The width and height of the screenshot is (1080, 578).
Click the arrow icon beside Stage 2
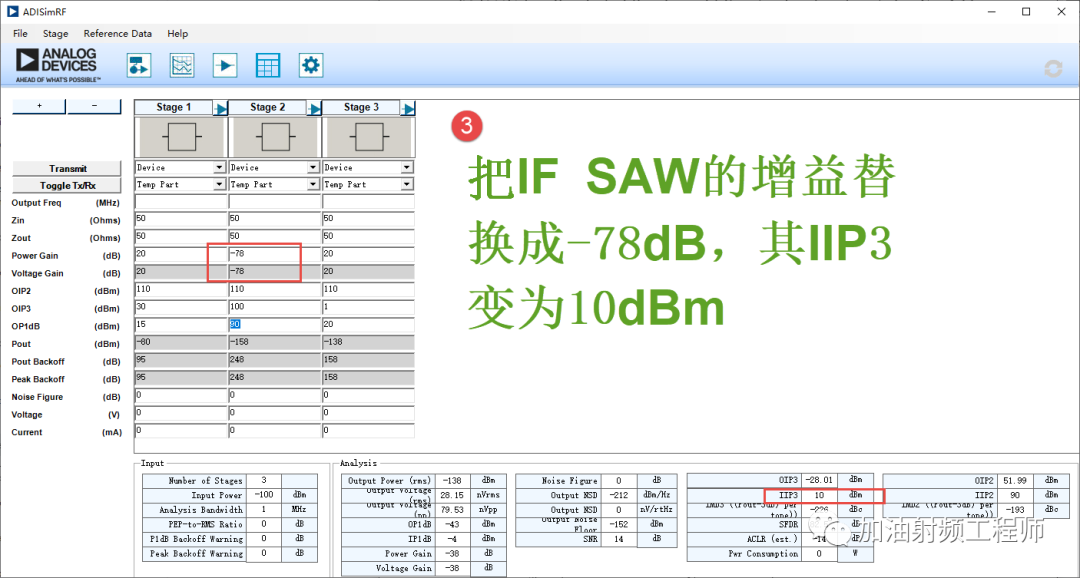pos(314,108)
